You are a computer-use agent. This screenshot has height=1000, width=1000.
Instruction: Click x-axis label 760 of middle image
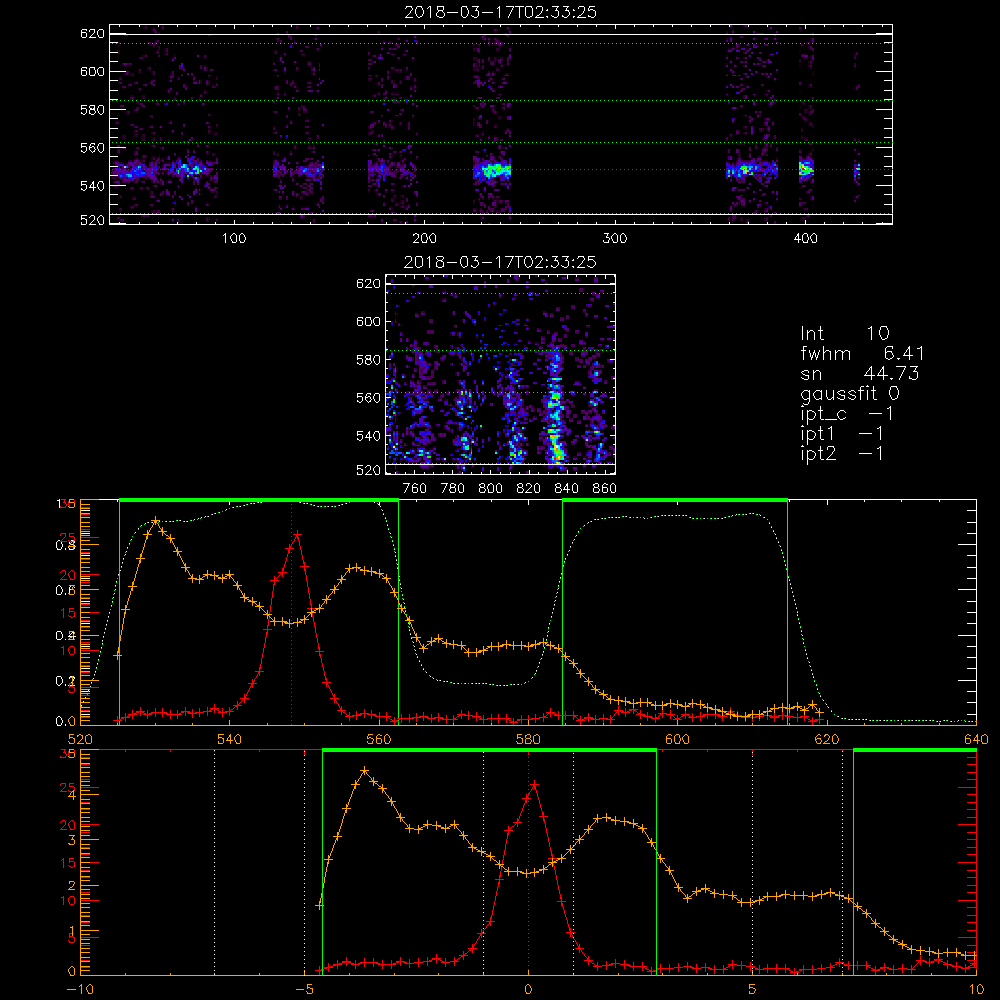[x=415, y=489]
